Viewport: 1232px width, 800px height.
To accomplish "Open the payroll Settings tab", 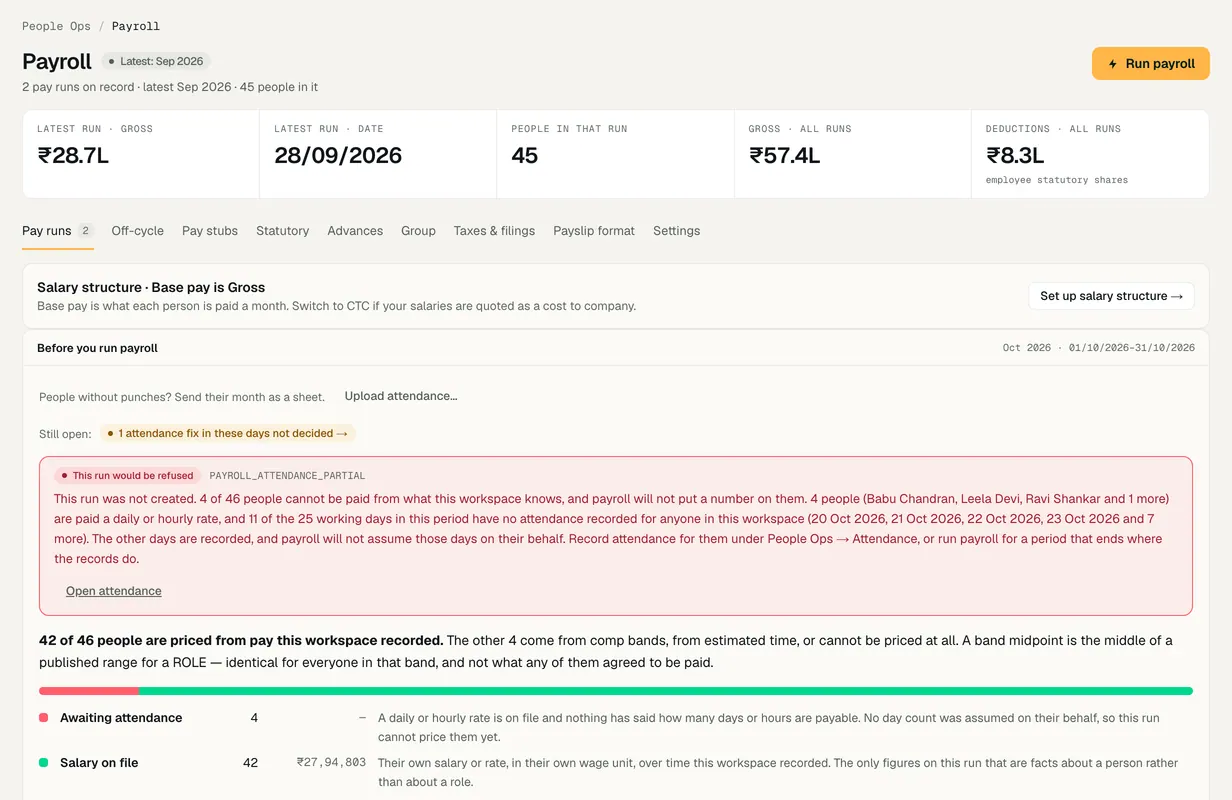I will click(677, 231).
